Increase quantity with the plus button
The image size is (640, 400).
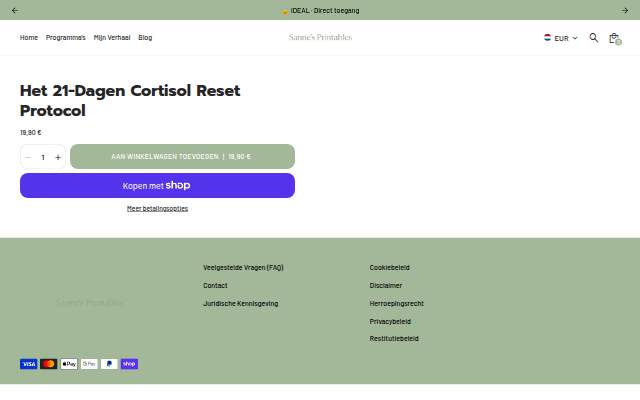click(x=58, y=157)
